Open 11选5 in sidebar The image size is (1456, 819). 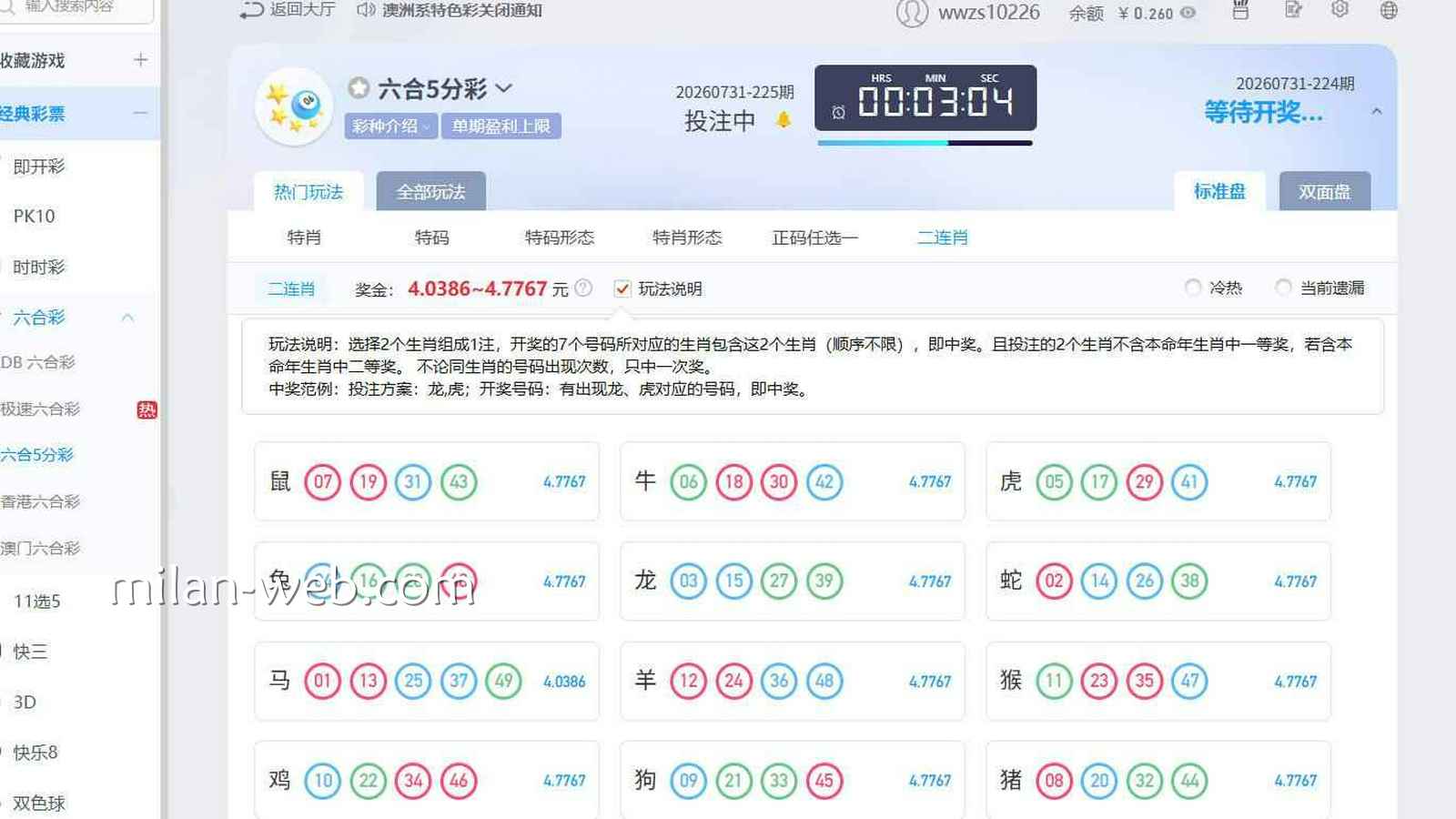[x=36, y=602]
